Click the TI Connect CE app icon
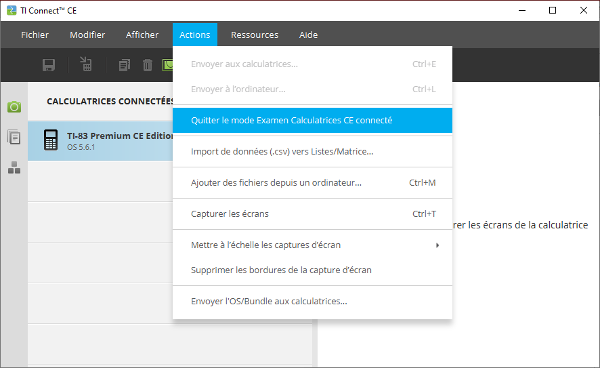The height and width of the screenshot is (368, 600). click(11, 10)
